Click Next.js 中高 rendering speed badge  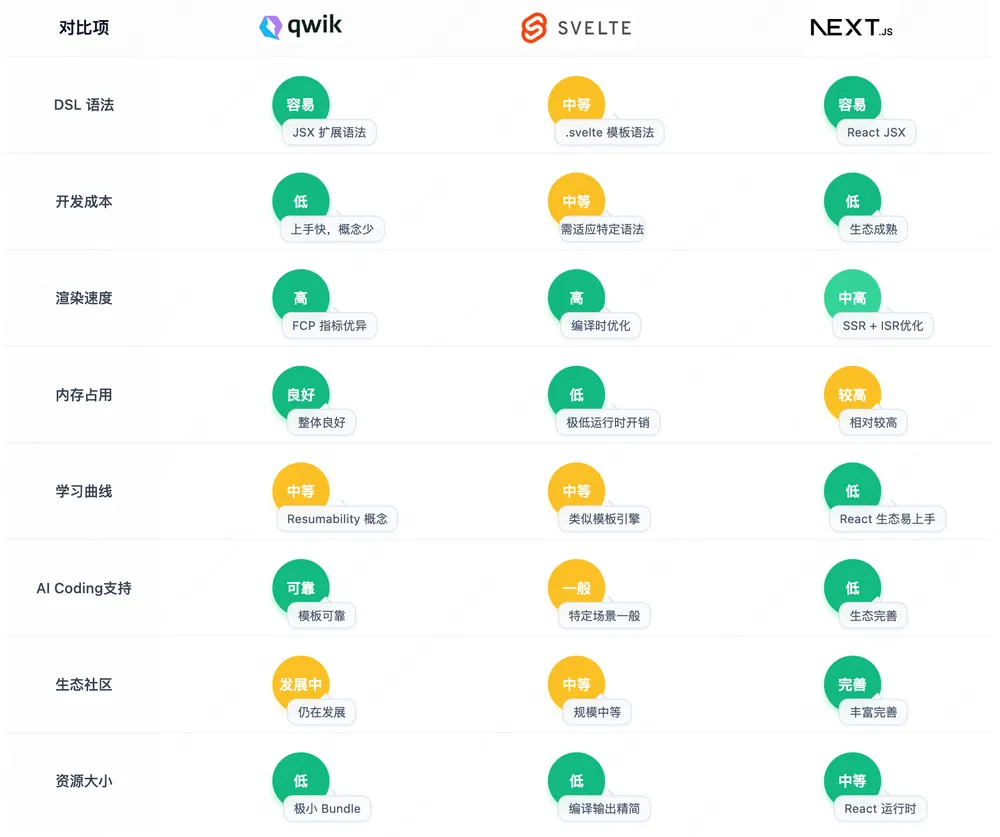point(852,298)
